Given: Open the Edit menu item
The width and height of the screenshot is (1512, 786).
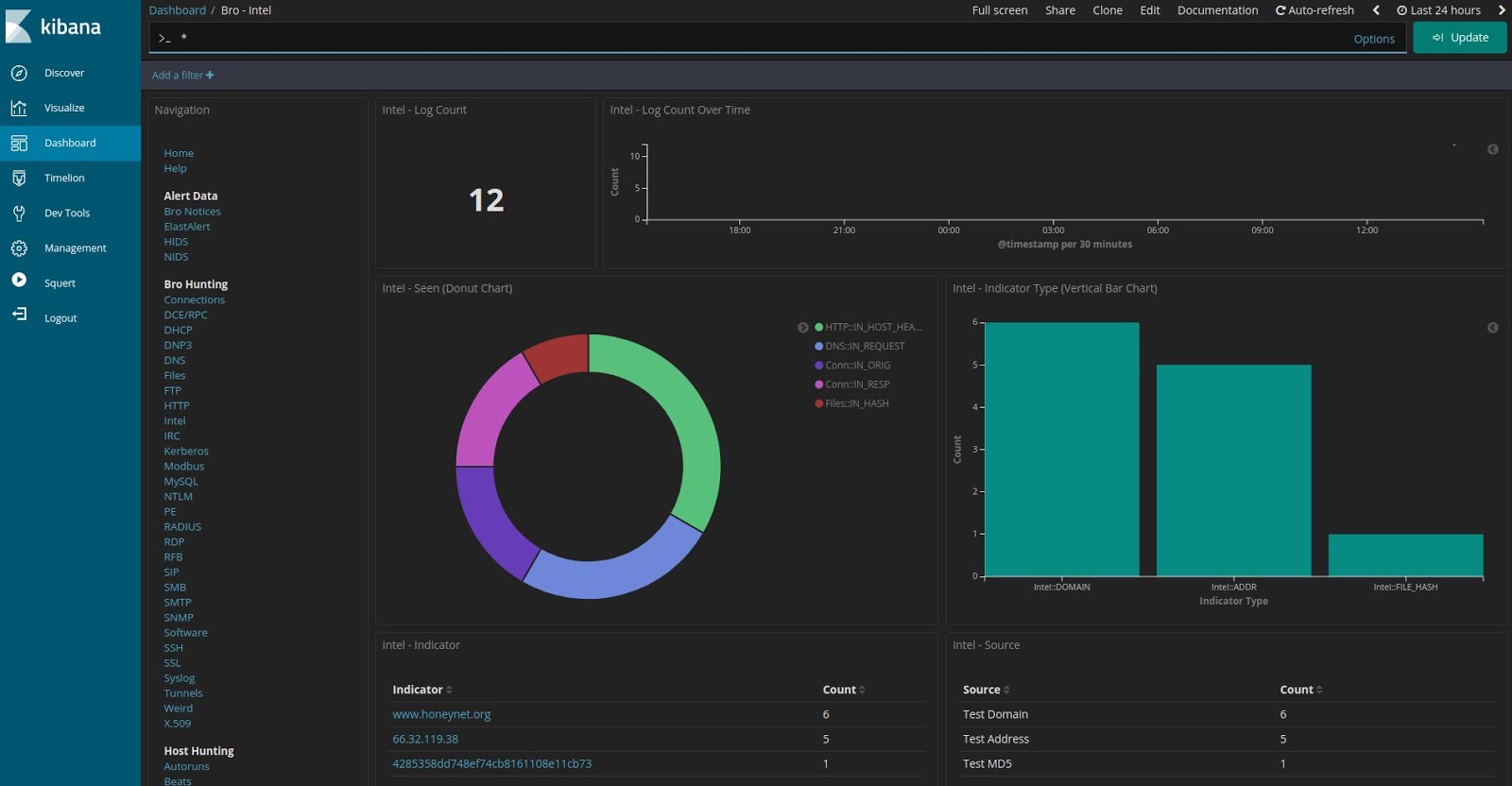Looking at the screenshot, I should tap(1149, 10).
